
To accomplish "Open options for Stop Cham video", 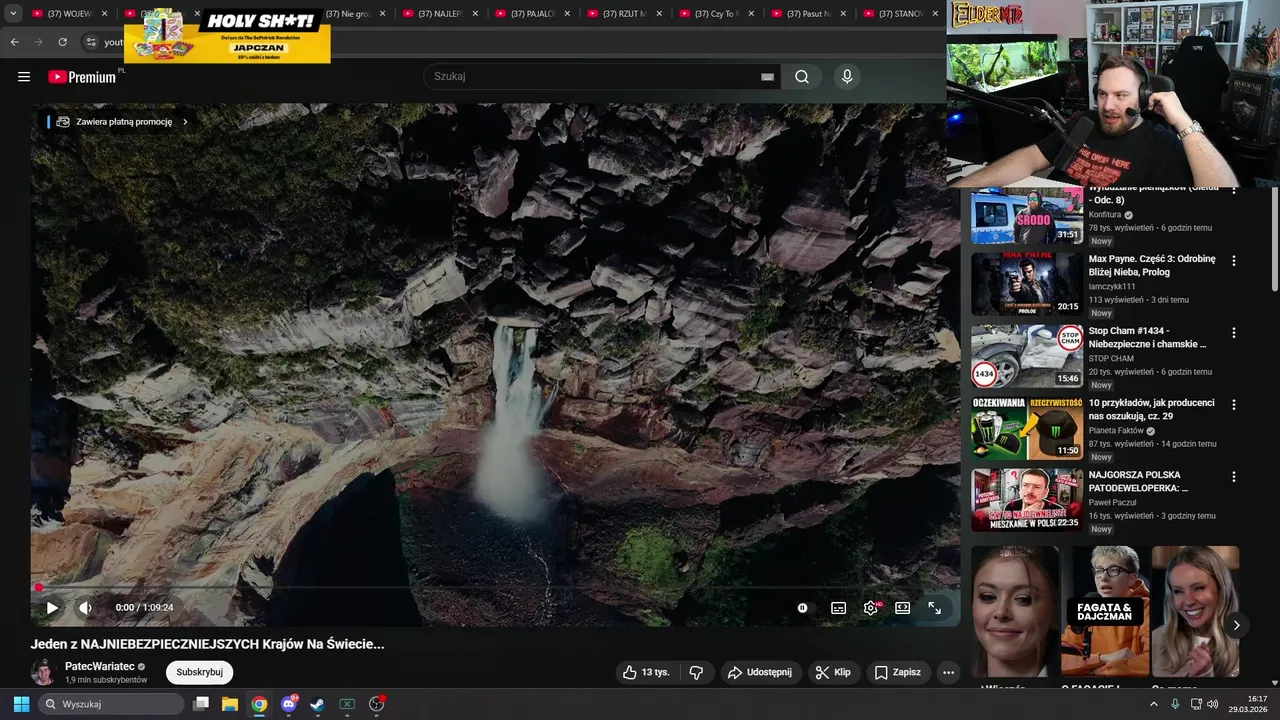I will click(x=1234, y=333).
